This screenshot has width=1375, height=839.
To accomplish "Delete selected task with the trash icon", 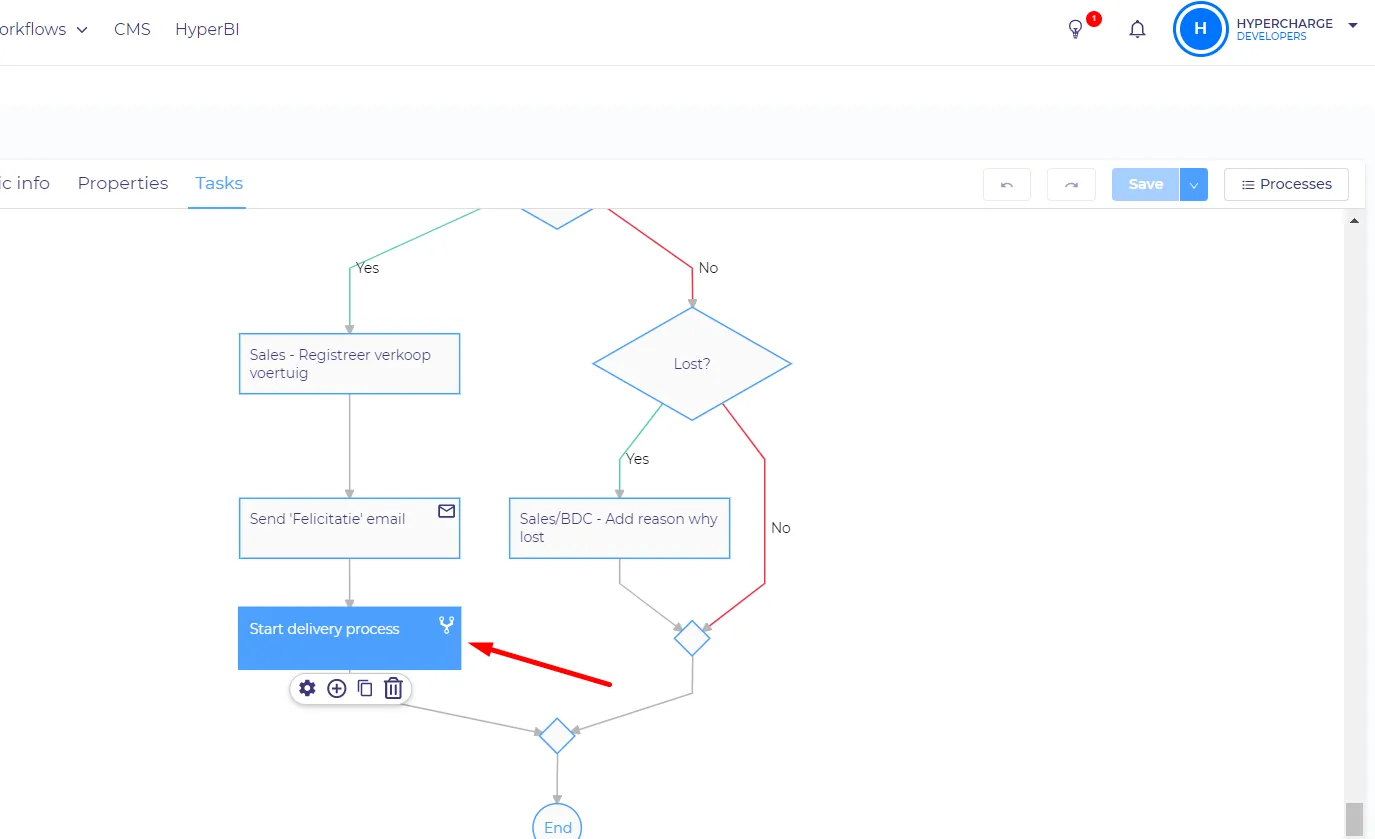I will click(x=393, y=688).
